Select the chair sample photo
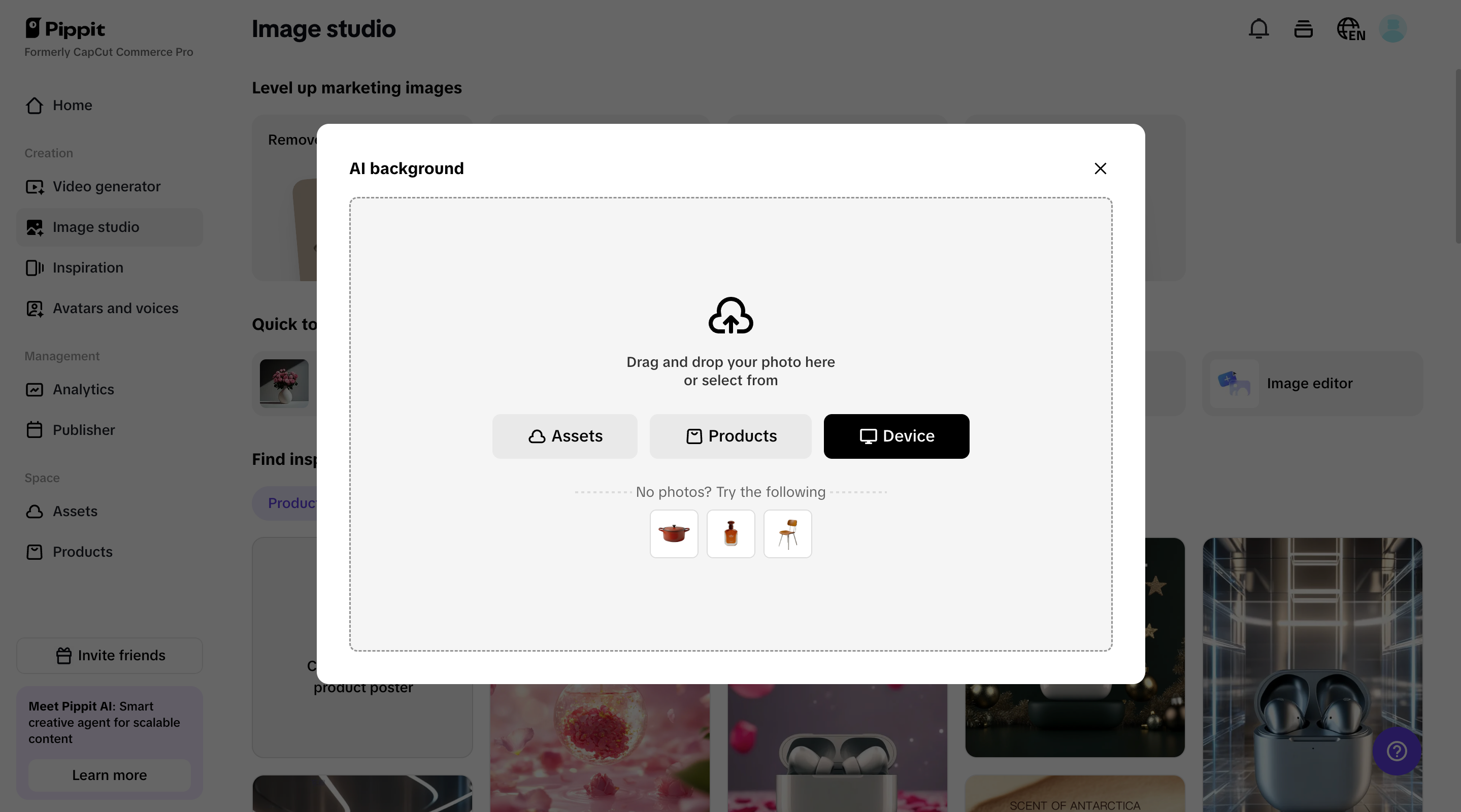This screenshot has height=812, width=1461. [x=787, y=533]
